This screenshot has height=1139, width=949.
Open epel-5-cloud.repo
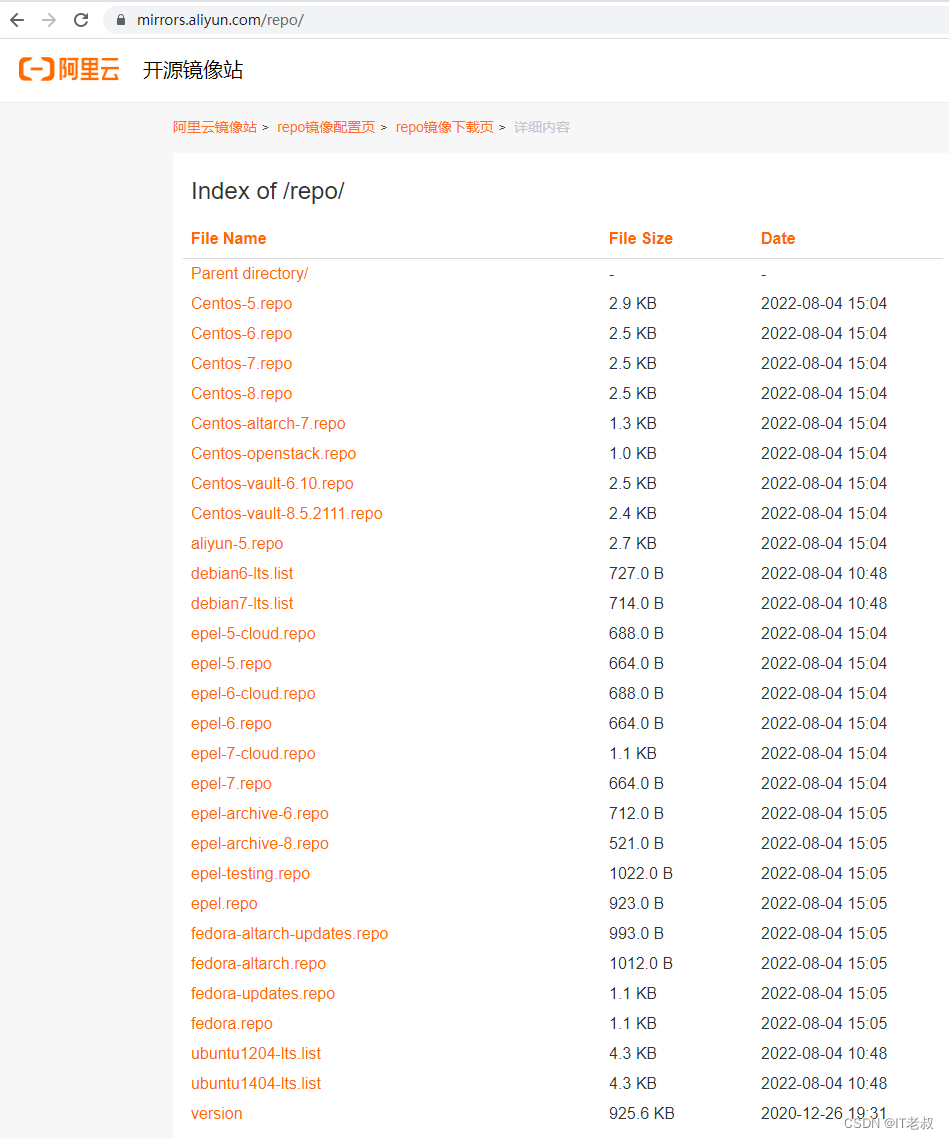[x=253, y=633]
